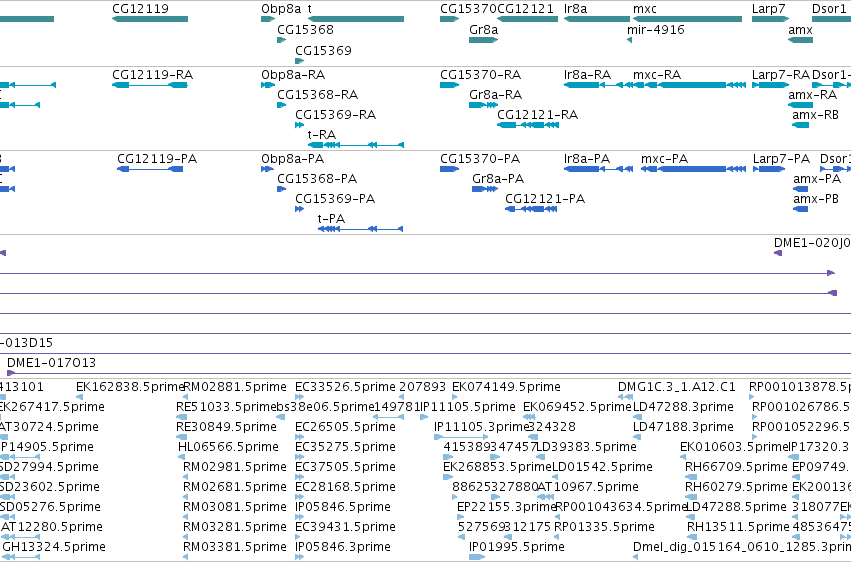Screen dimensions: 851x562
Task: Select the DMG1C.3_1.A12.C1 label
Action: click(x=677, y=387)
